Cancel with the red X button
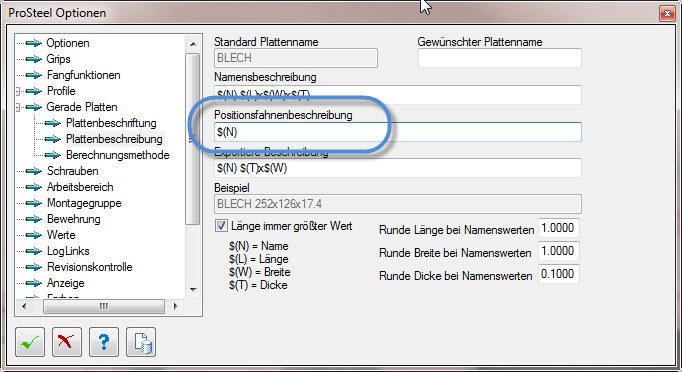 click(x=67, y=342)
